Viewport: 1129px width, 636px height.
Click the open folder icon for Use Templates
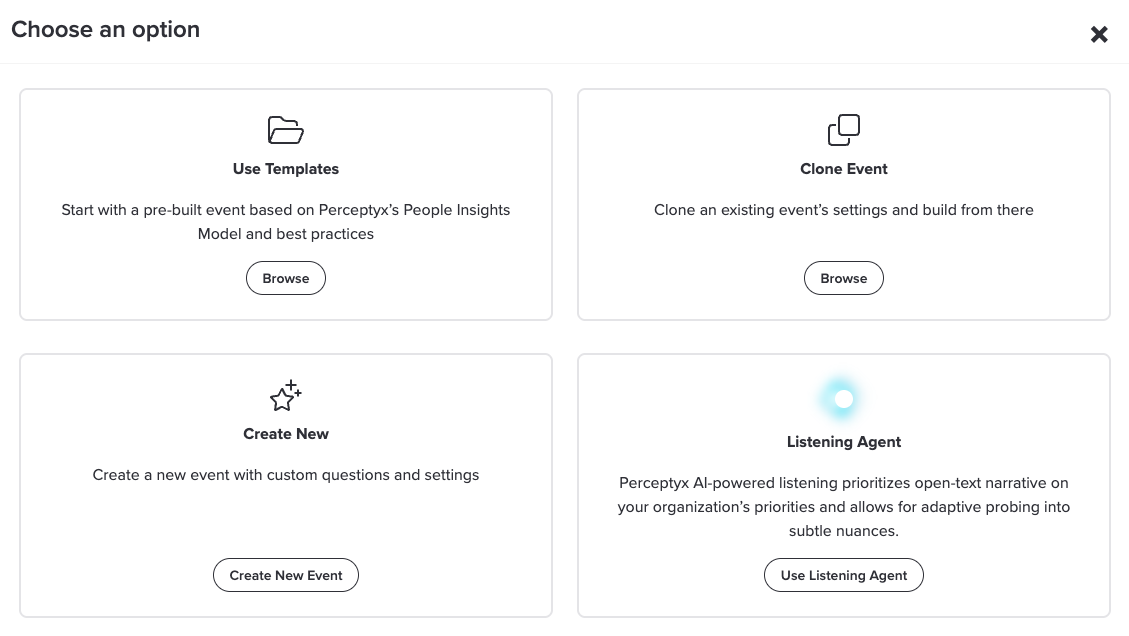pos(285,130)
